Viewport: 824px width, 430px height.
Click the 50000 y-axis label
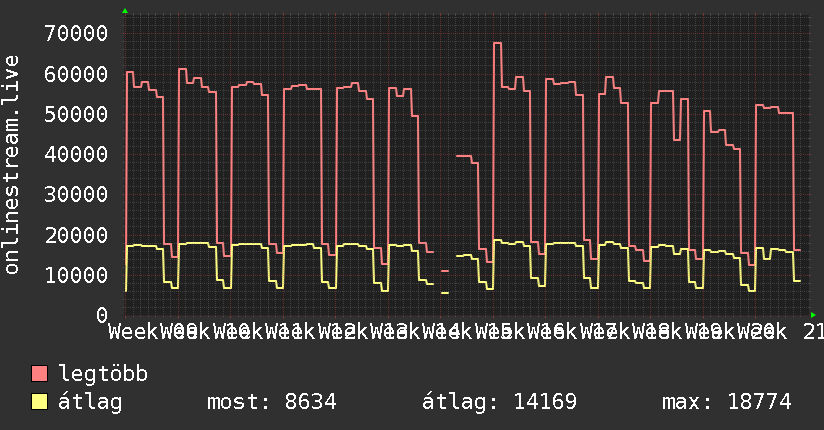[x=76, y=114]
